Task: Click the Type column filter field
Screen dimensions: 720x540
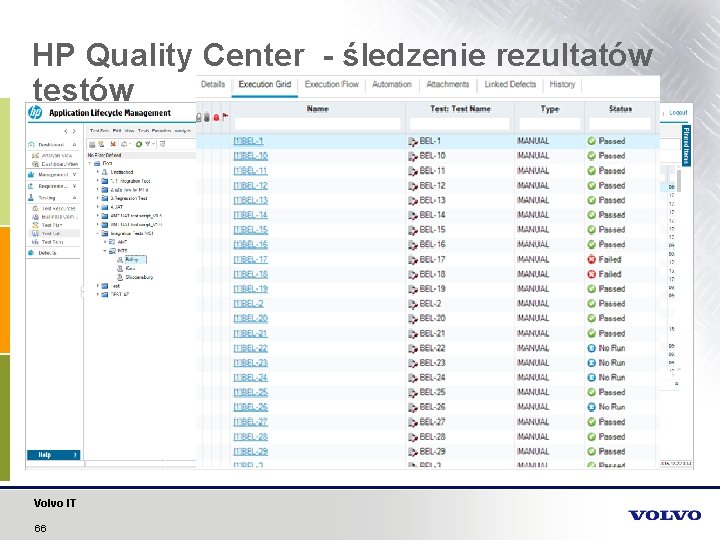Action: click(550, 124)
